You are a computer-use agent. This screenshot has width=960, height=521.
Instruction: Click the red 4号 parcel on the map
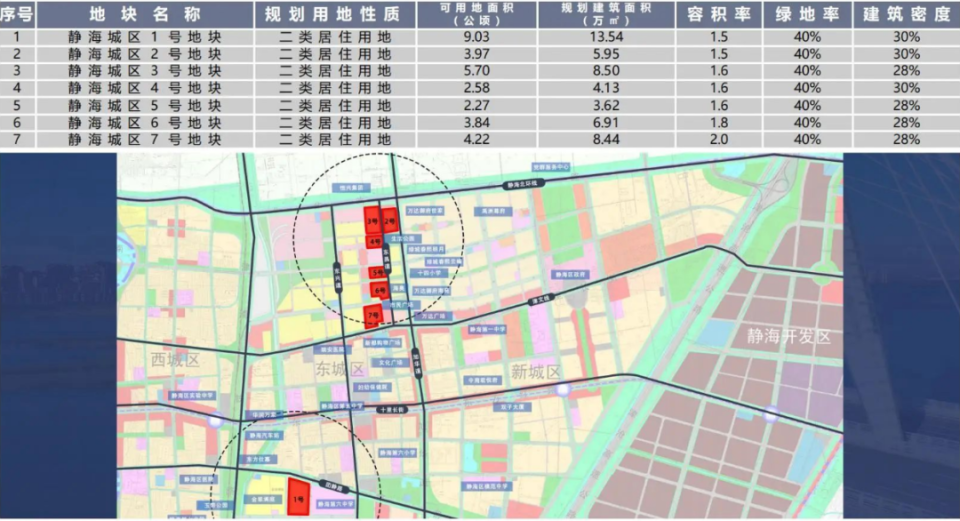tap(375, 242)
